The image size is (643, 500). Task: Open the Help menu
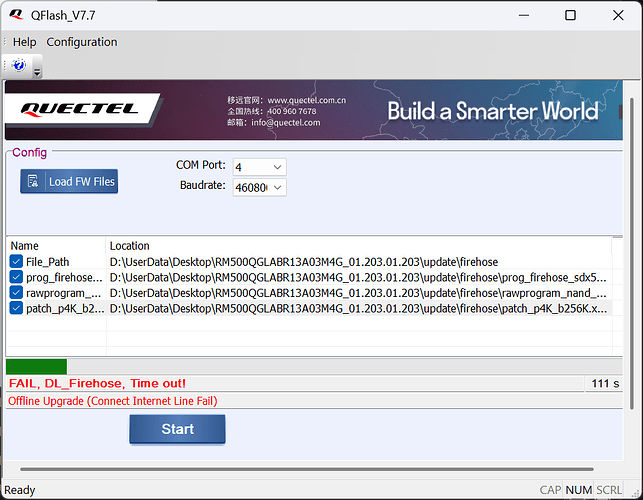click(25, 42)
